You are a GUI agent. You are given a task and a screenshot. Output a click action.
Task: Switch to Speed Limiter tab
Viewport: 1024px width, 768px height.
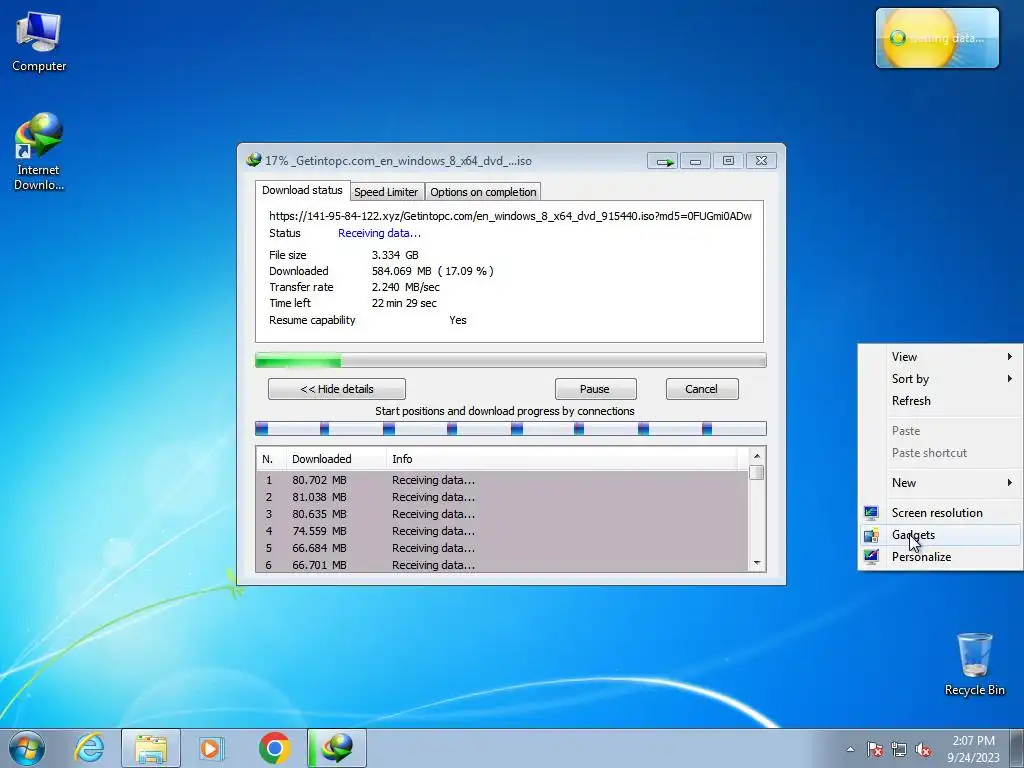click(x=386, y=192)
